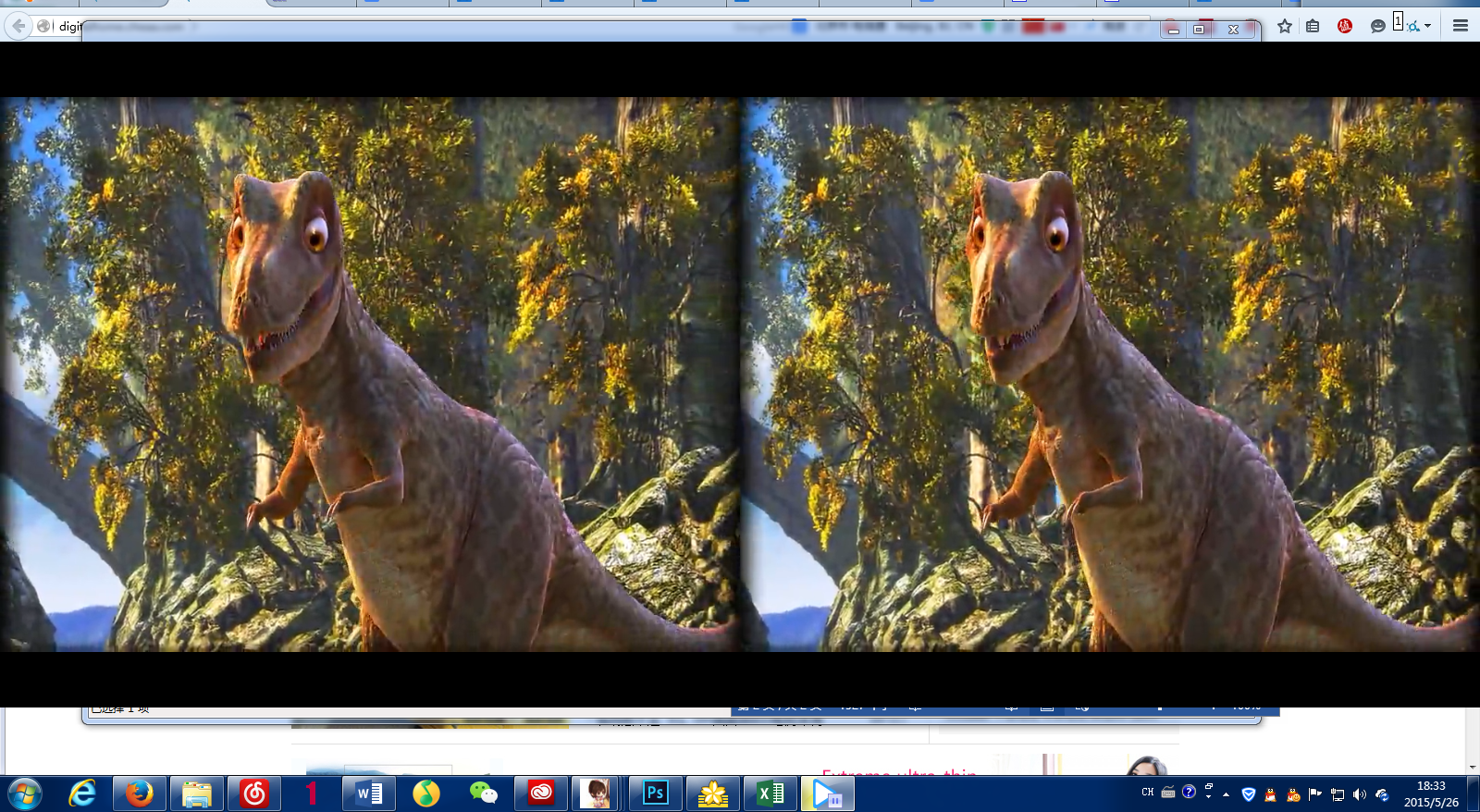
Task: Click the red round extension icon
Action: click(x=1345, y=26)
